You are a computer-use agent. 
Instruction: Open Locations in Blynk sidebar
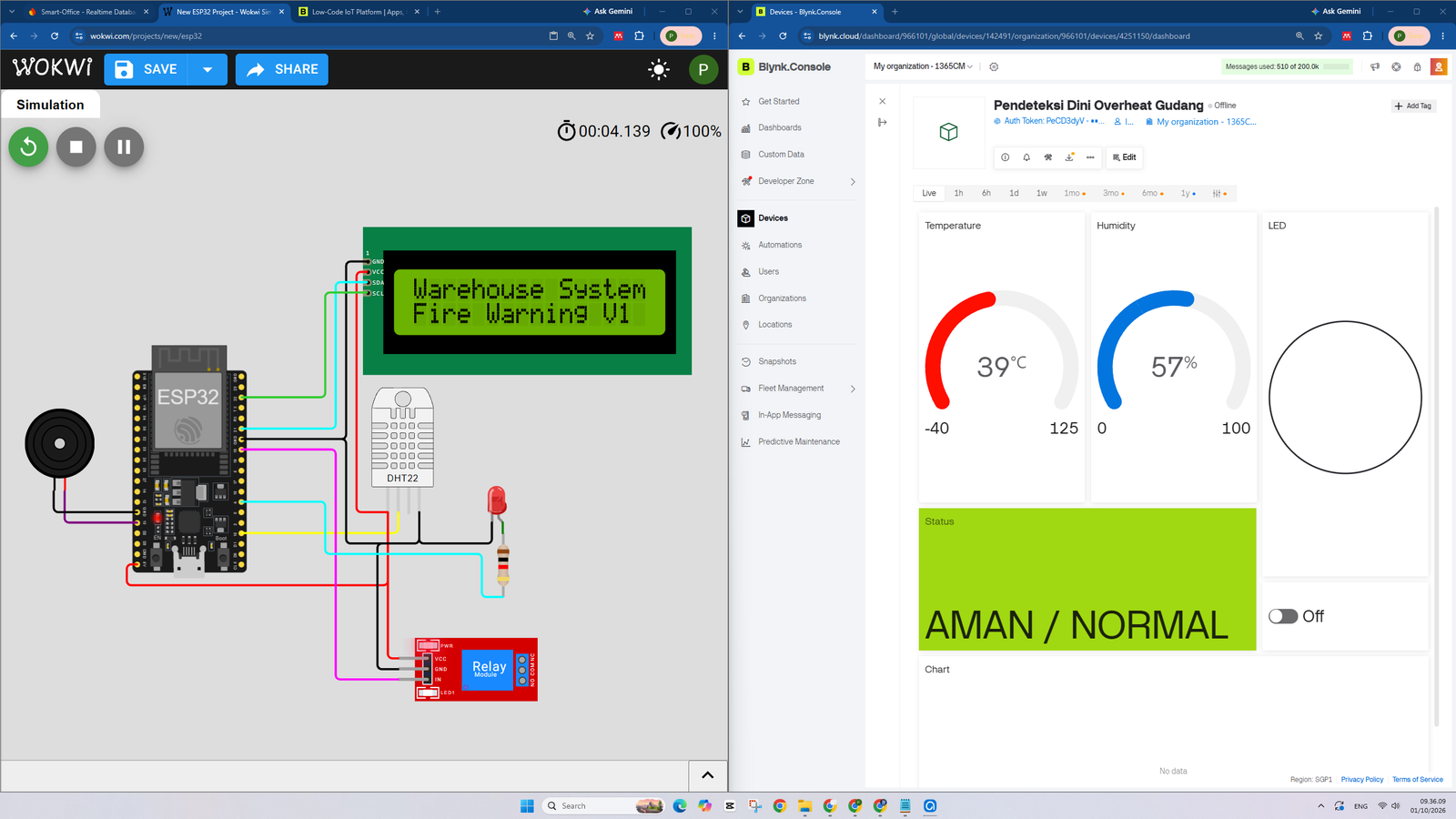pyautogui.click(x=774, y=324)
